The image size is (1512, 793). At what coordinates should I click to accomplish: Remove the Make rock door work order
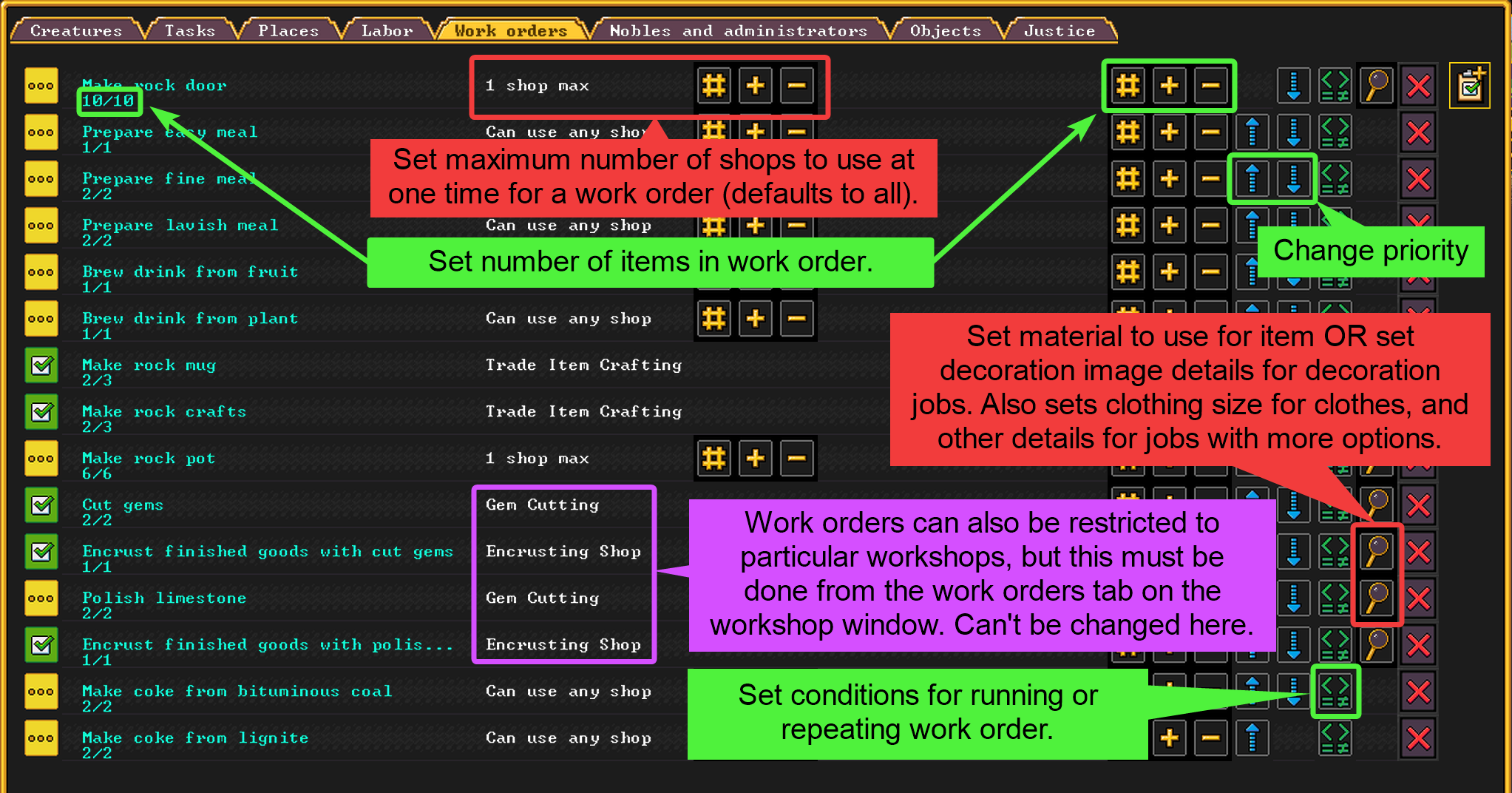point(1418,87)
